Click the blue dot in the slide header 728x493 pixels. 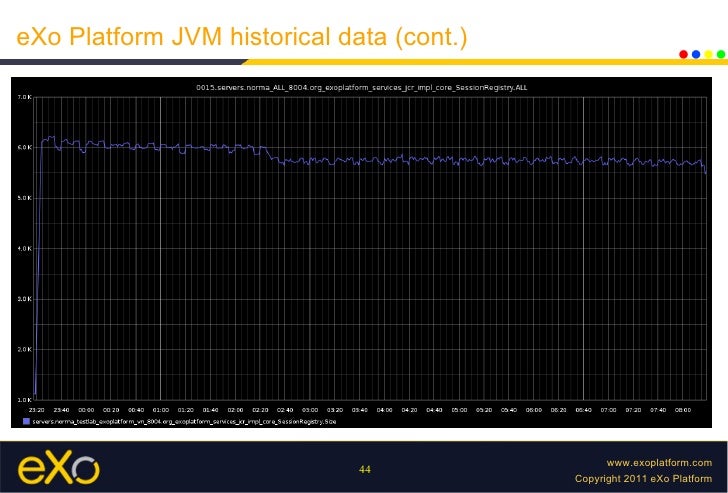tap(696, 54)
